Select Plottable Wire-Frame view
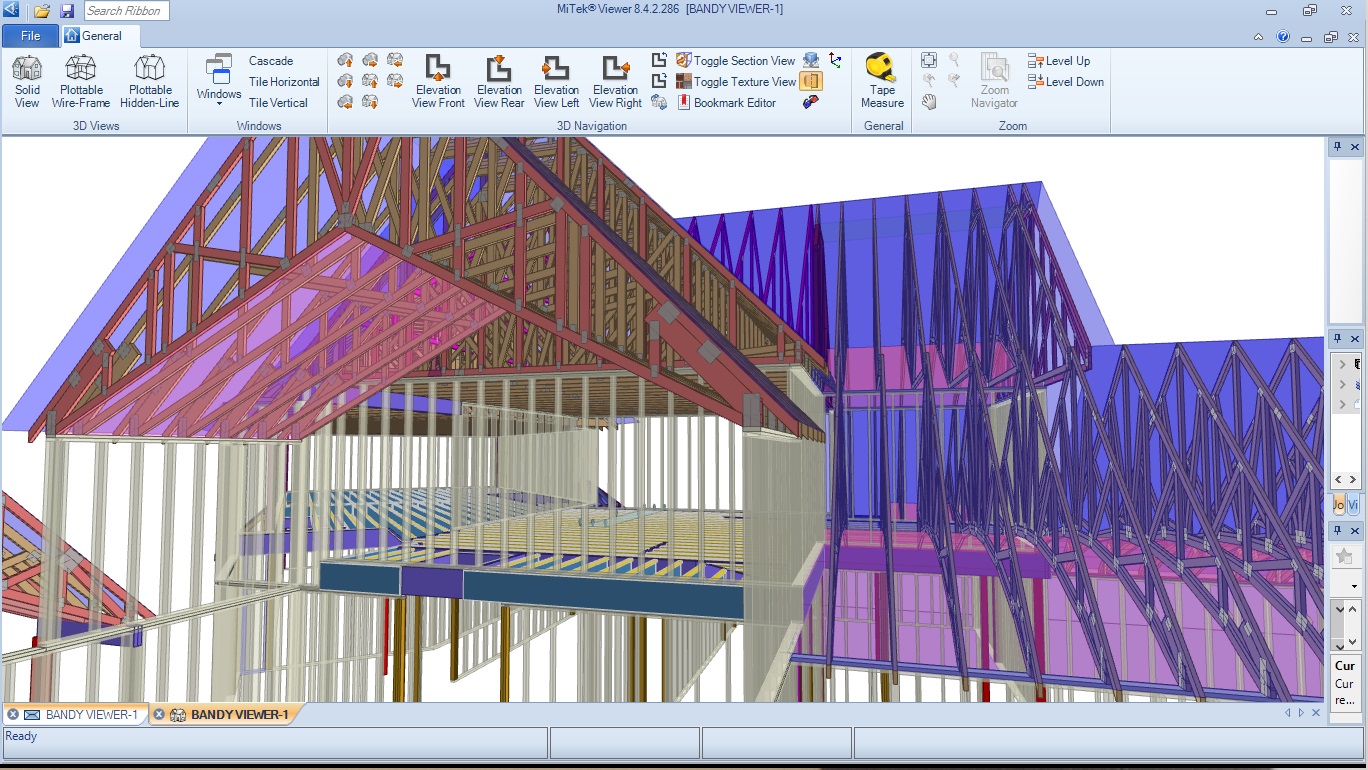1368x770 pixels. point(81,81)
